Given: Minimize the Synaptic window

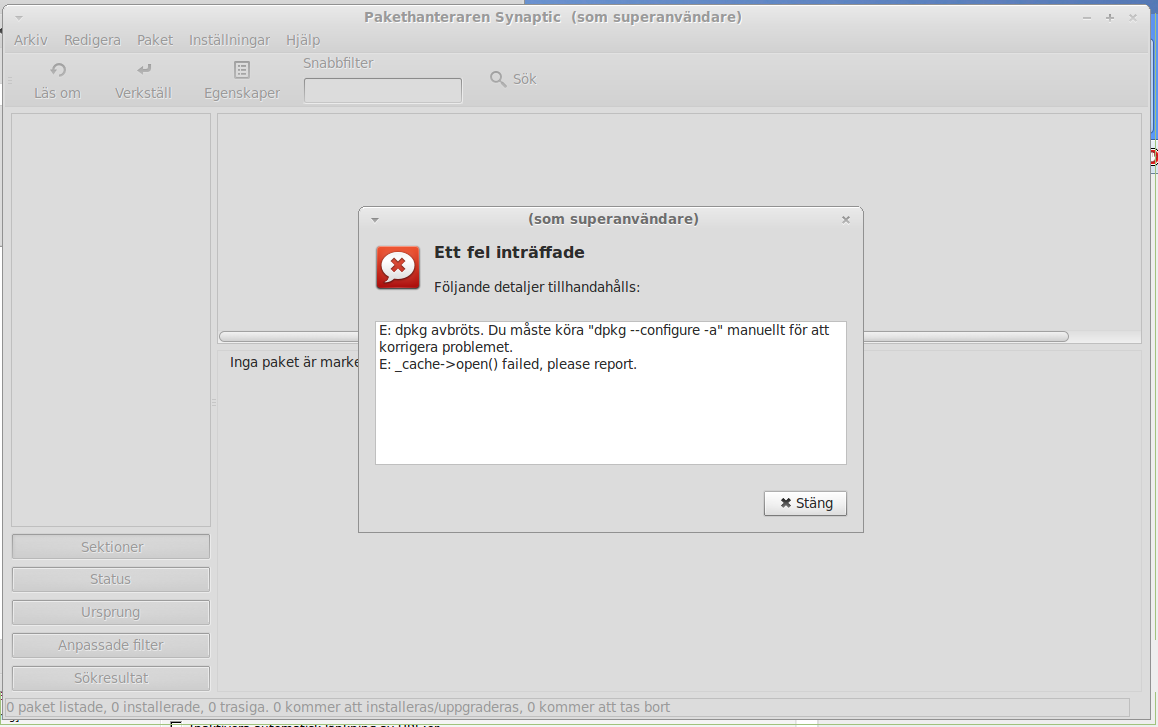Looking at the screenshot, I should [x=1087, y=17].
